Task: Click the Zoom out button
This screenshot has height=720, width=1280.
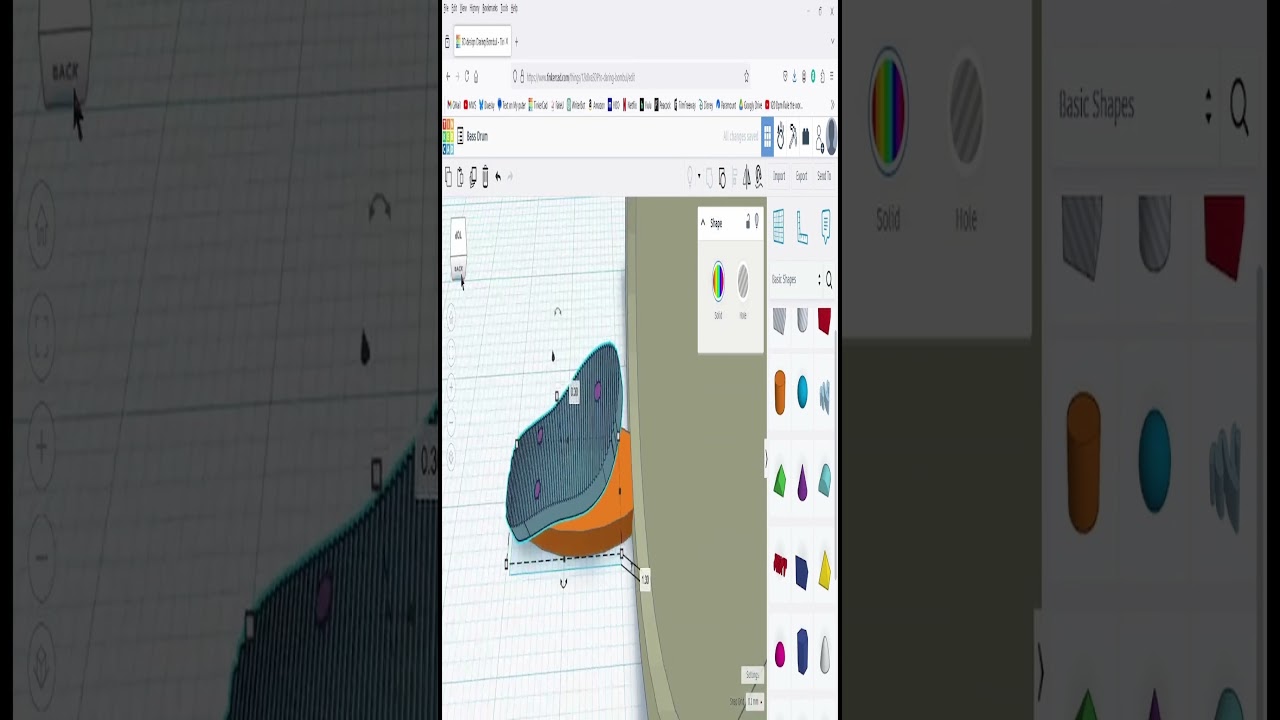Action: [451, 421]
